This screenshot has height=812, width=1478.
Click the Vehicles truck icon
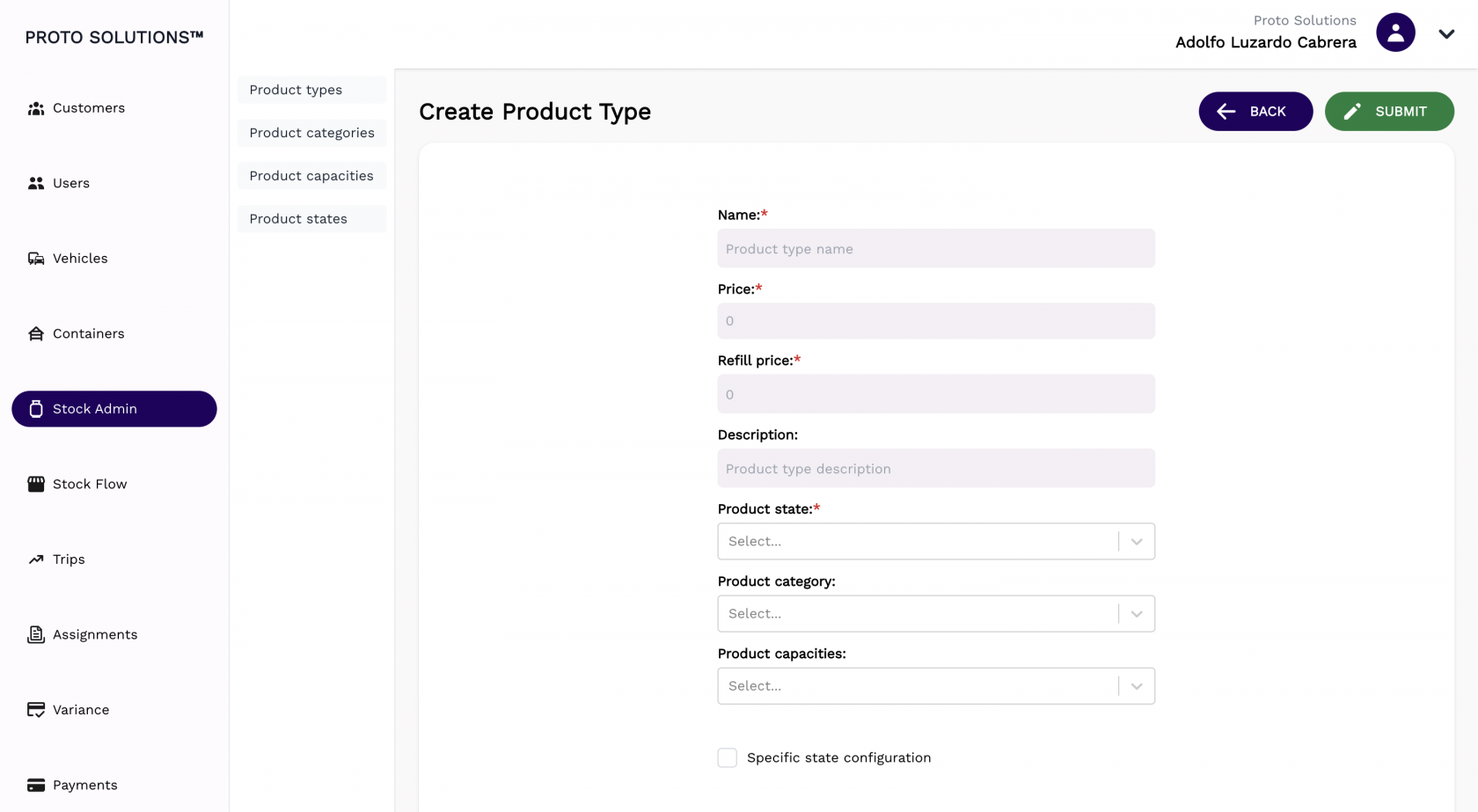(x=36, y=259)
